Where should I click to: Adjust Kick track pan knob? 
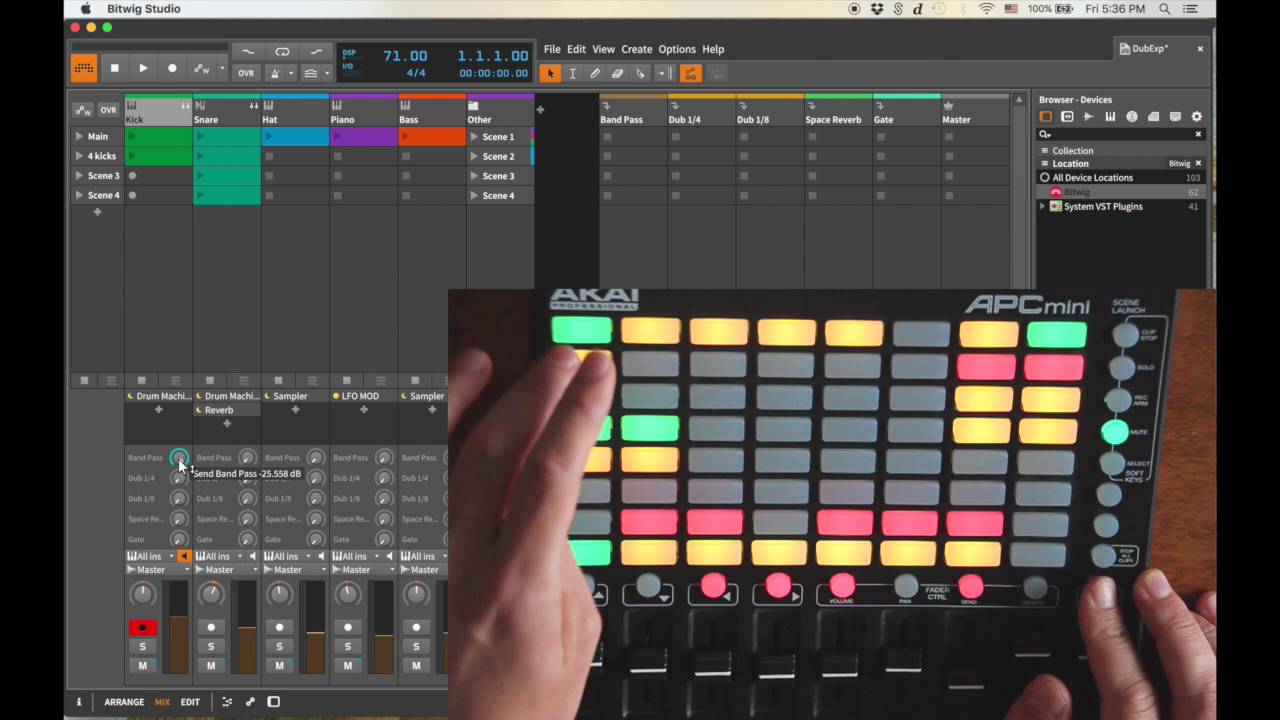(x=143, y=594)
